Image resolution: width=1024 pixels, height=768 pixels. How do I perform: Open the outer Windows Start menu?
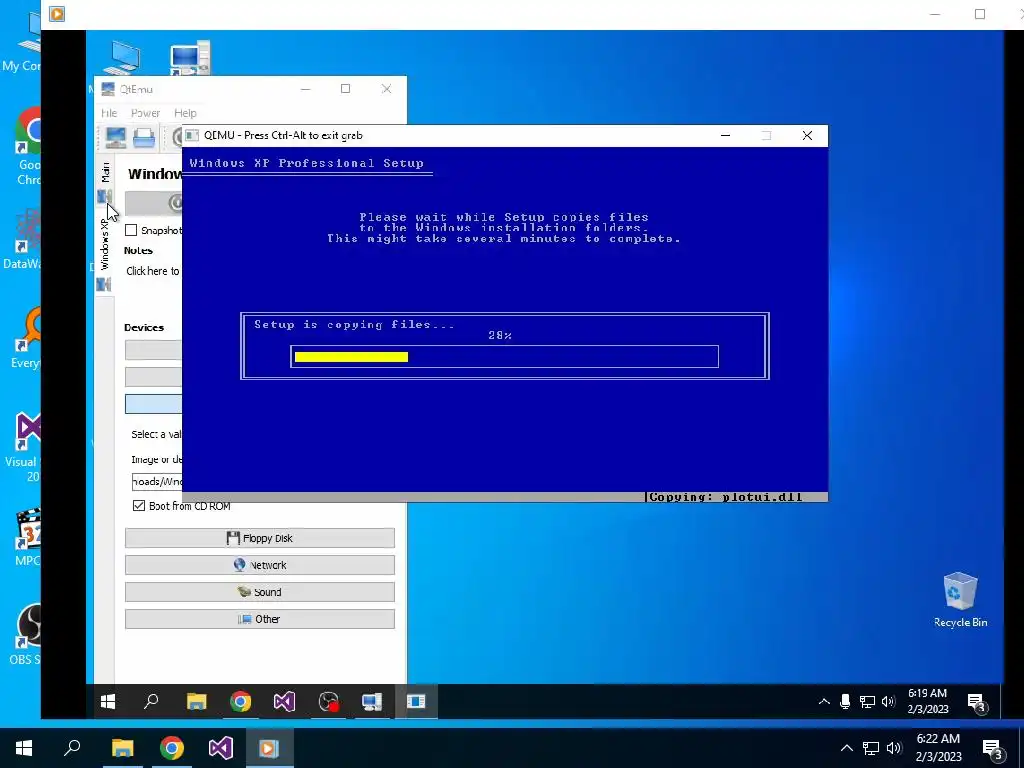coord(24,748)
